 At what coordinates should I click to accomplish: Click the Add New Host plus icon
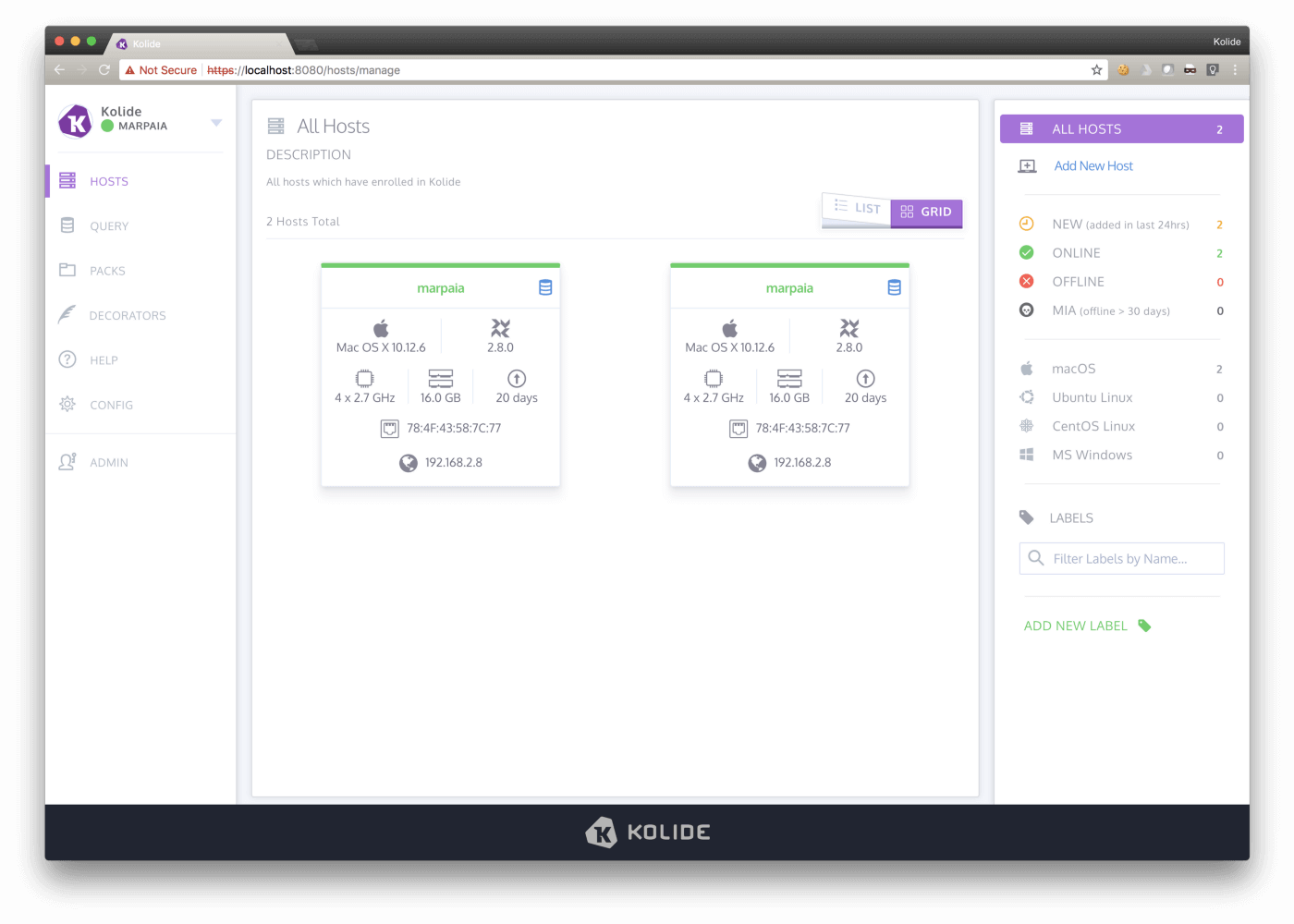click(x=1027, y=165)
